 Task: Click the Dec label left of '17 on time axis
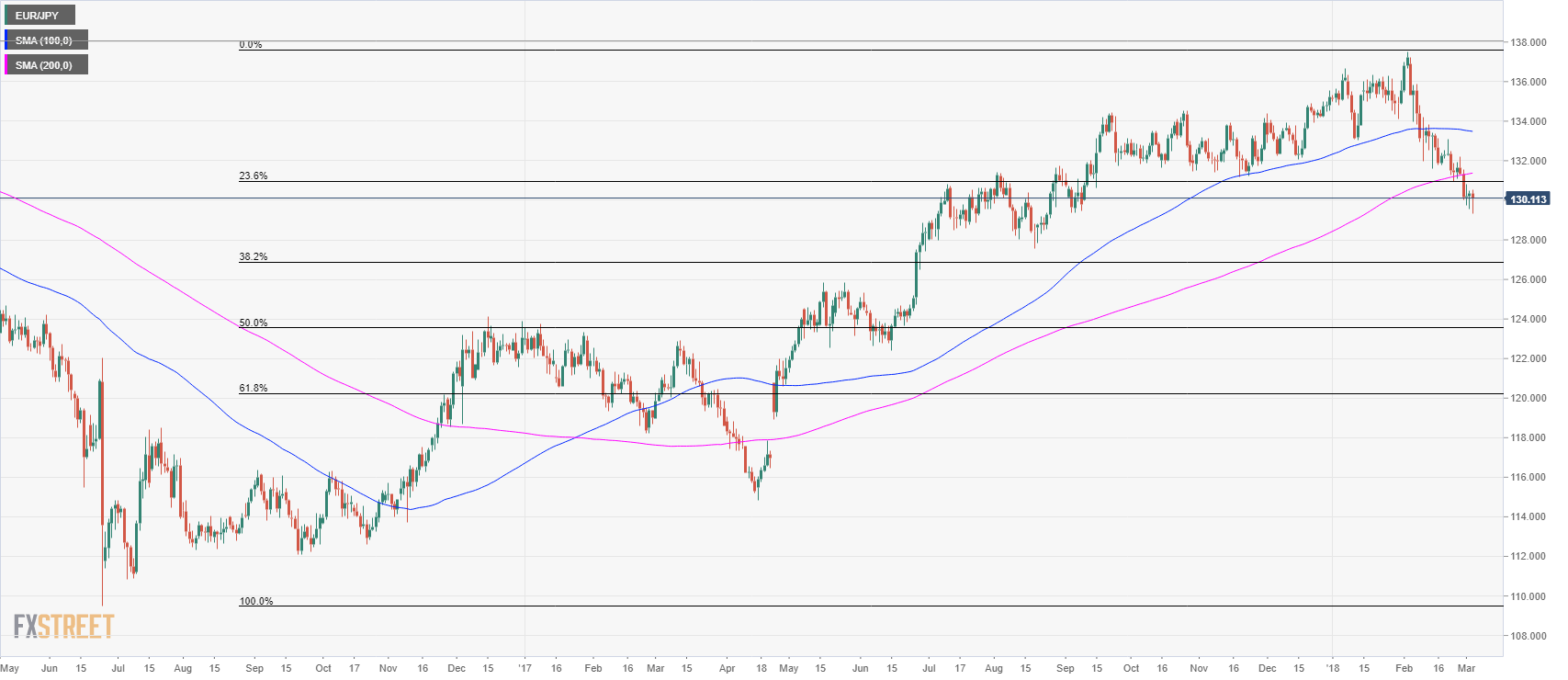tap(457, 668)
